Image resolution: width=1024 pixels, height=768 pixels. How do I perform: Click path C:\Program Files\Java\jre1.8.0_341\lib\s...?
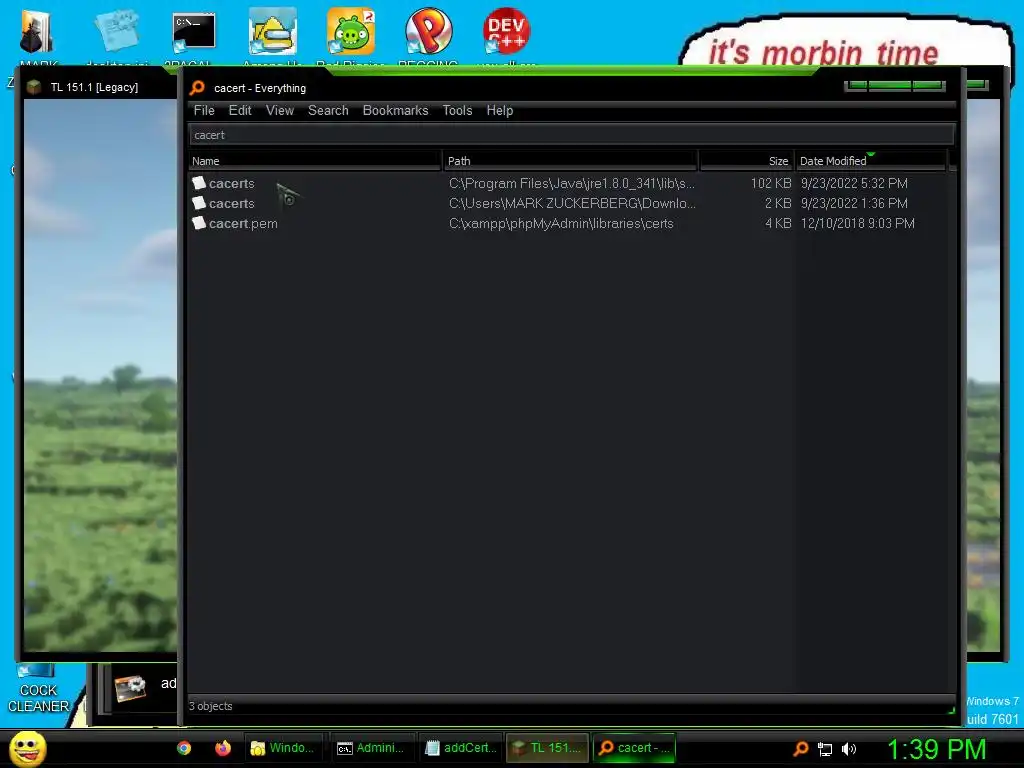pos(571,184)
